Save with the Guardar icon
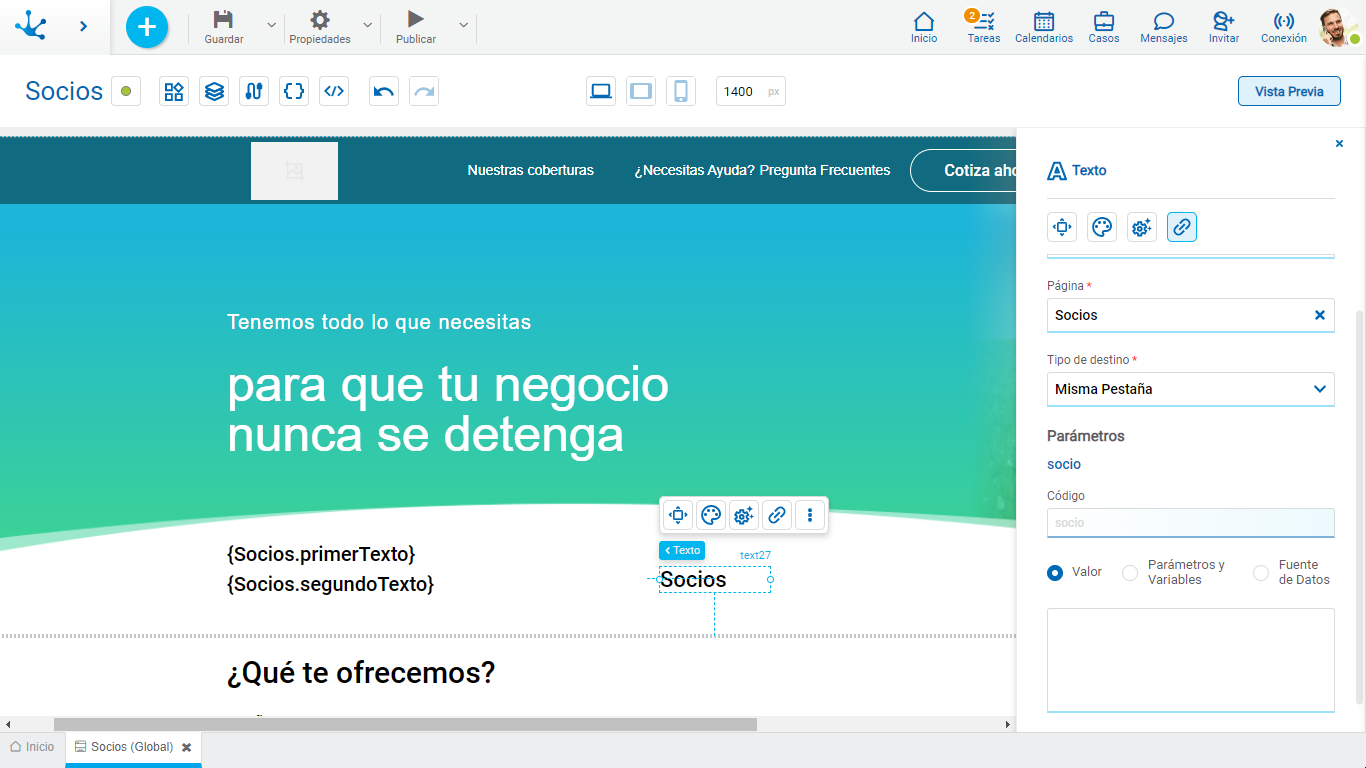1366x768 pixels. (224, 20)
